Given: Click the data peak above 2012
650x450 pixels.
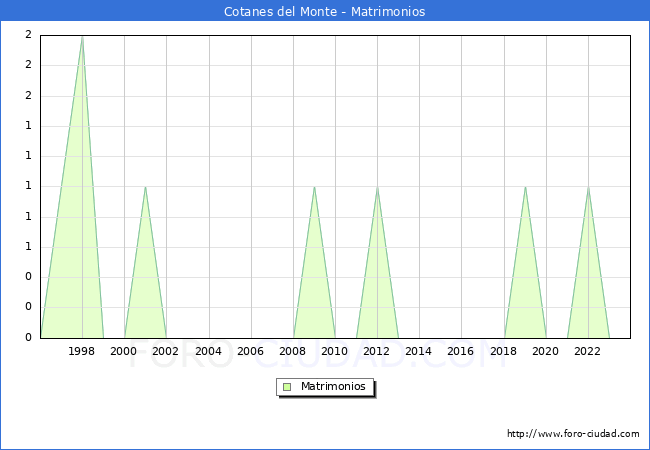Looking at the screenshot, I should (377, 187).
